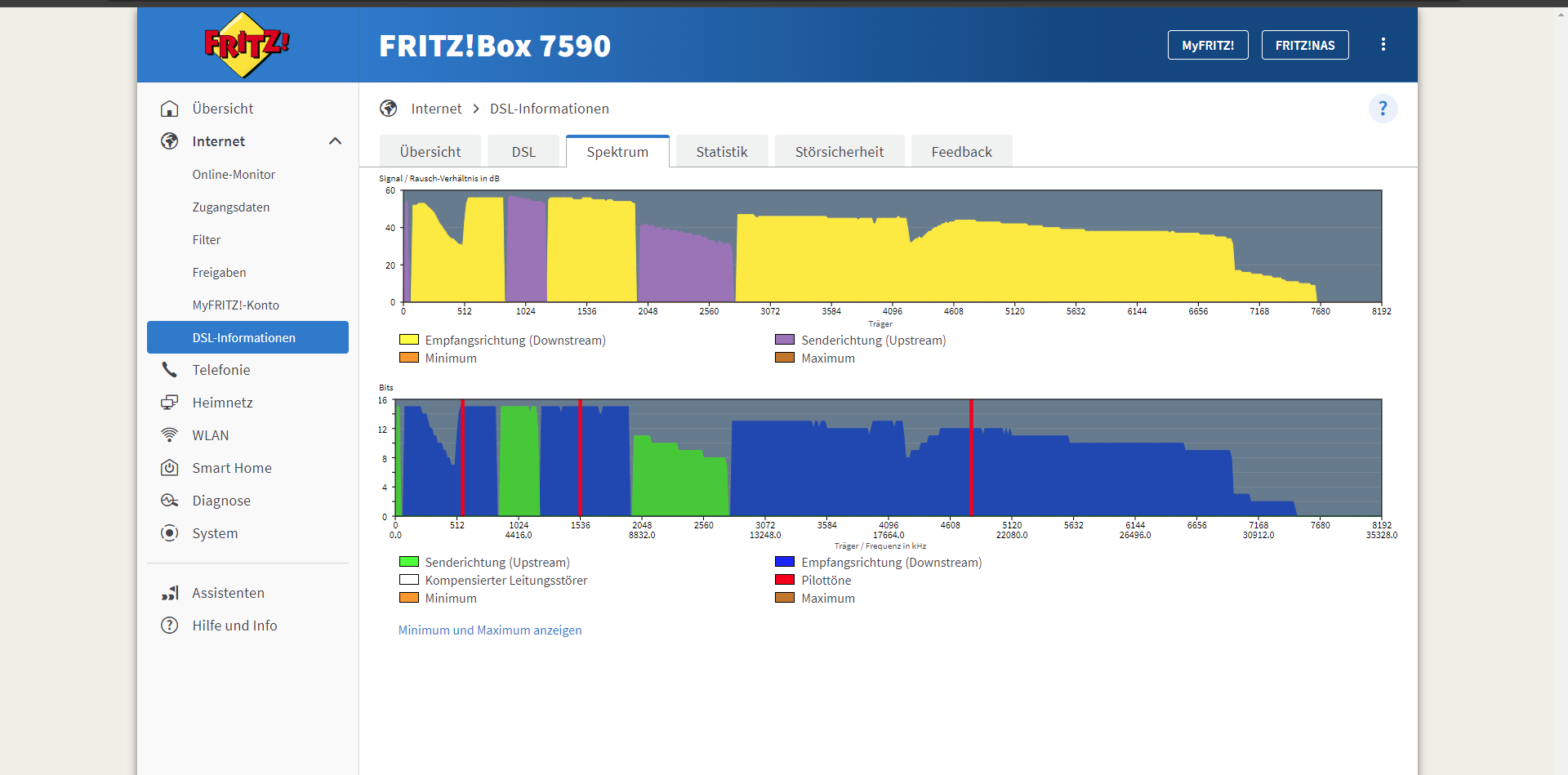Click the System icon
This screenshot has width=1568, height=775.
(170, 533)
